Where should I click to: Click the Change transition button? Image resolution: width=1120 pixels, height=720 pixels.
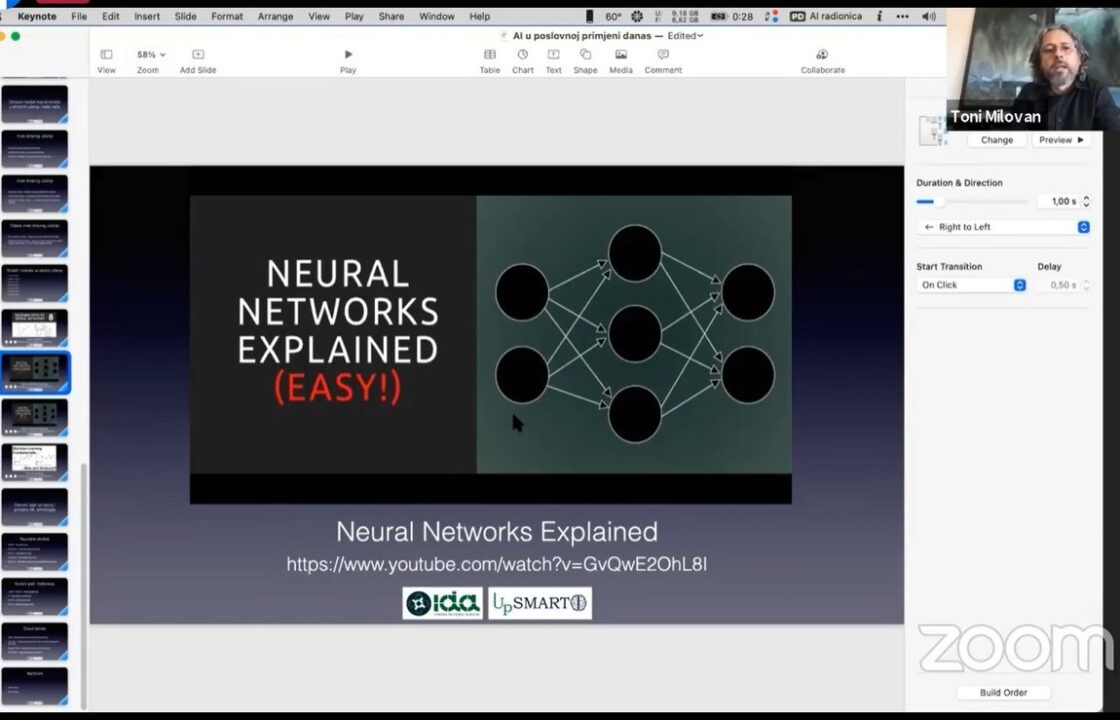(x=996, y=140)
